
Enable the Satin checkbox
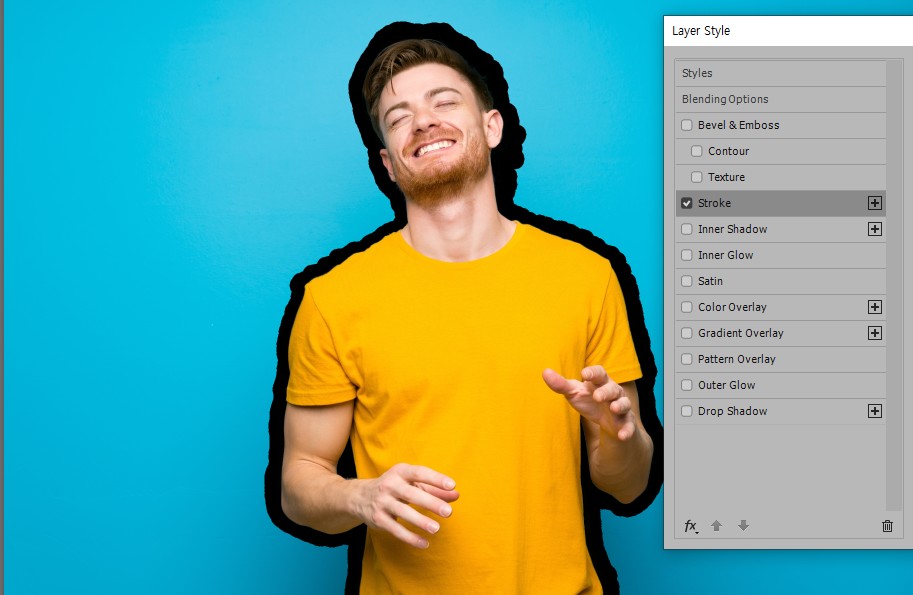click(686, 281)
